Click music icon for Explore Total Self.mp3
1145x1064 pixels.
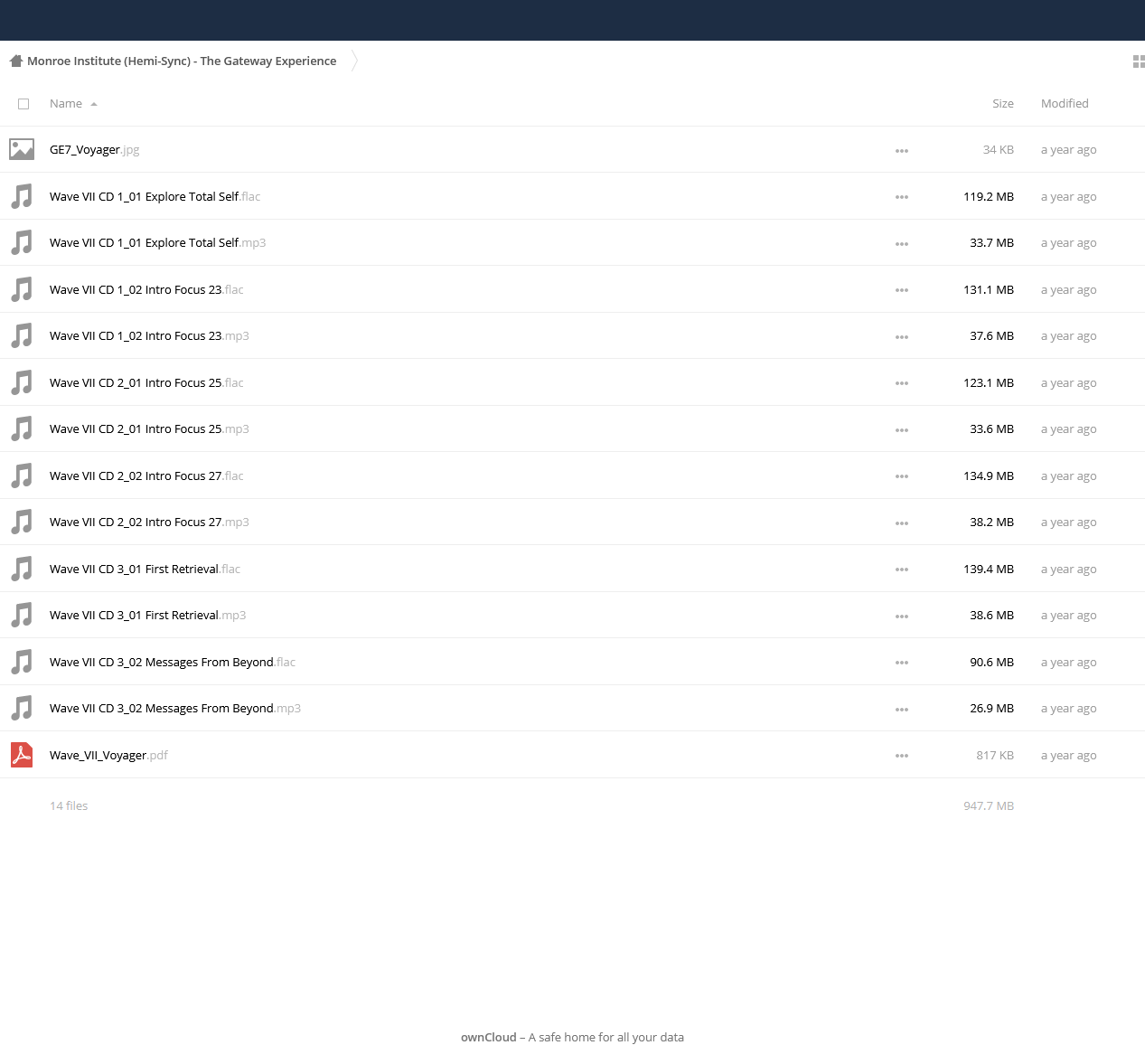click(x=22, y=242)
